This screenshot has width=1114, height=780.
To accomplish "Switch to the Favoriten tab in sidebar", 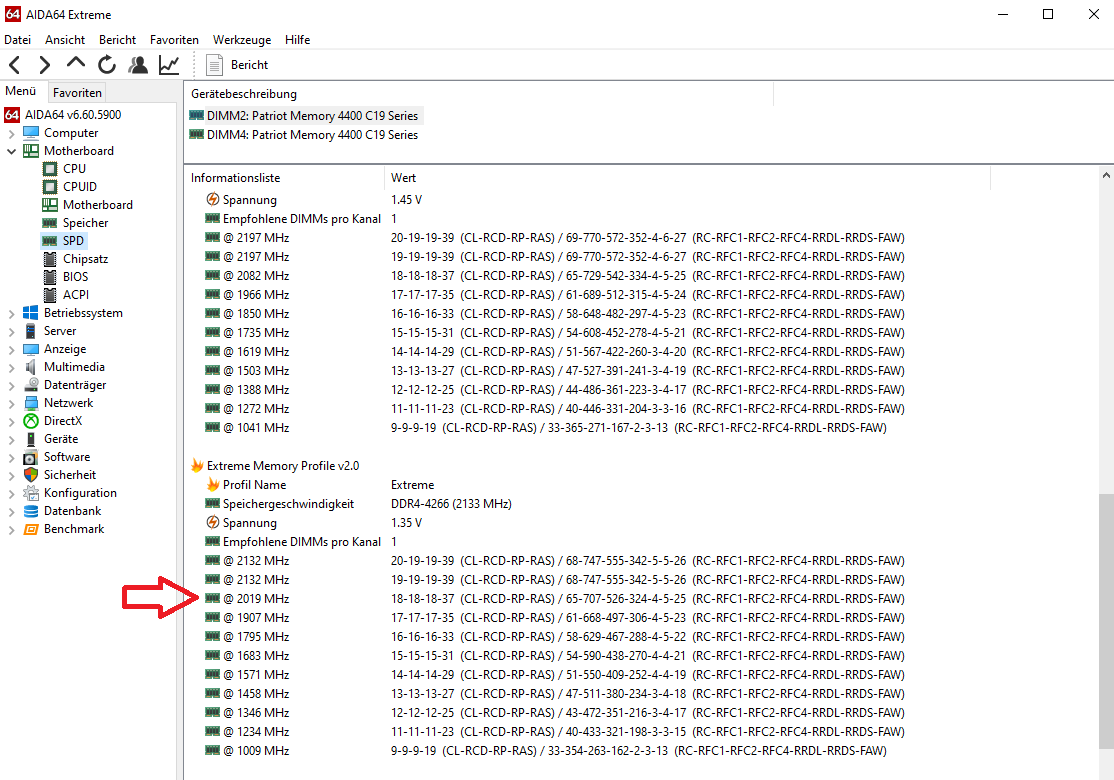I will click(77, 92).
